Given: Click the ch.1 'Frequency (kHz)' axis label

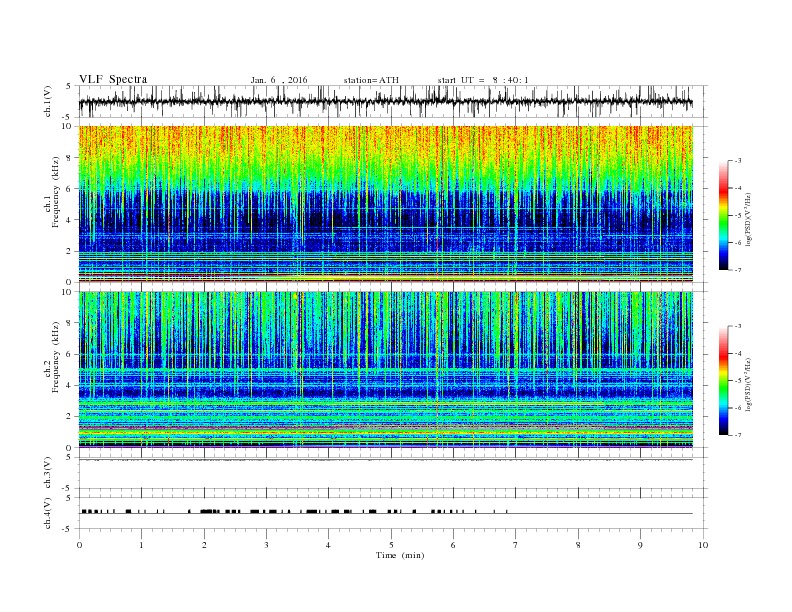Looking at the screenshot, I should [x=56, y=192].
